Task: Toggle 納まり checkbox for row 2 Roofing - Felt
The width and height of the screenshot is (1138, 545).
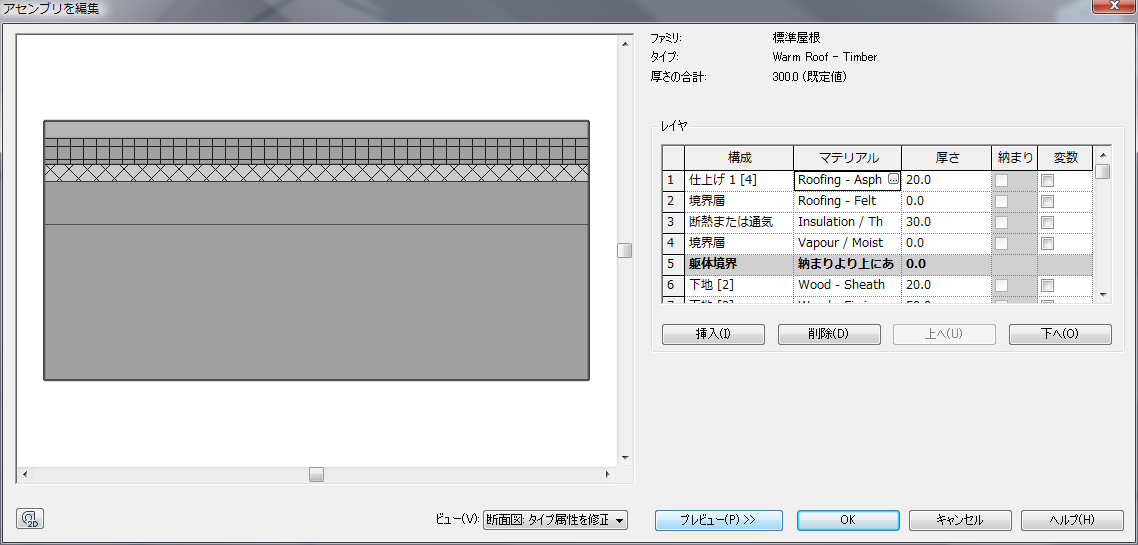Action: pos(1002,201)
